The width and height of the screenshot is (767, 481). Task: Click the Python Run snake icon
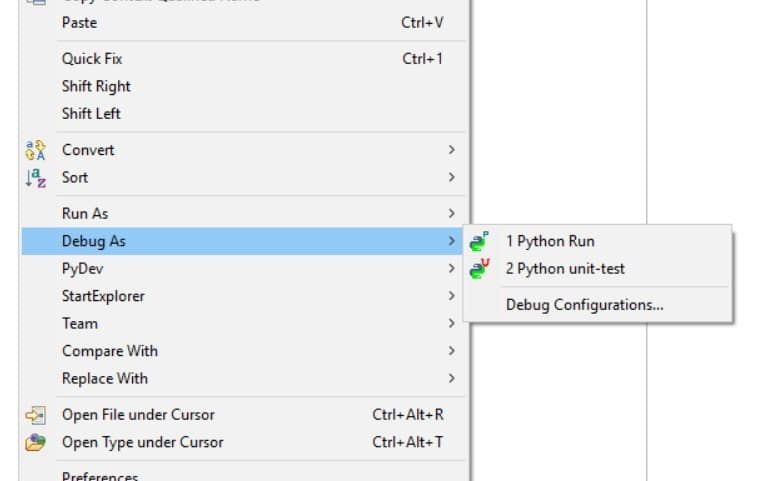479,241
